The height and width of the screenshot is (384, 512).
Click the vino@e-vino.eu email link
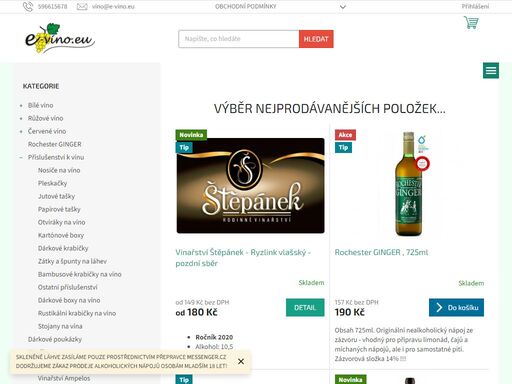(x=113, y=6)
